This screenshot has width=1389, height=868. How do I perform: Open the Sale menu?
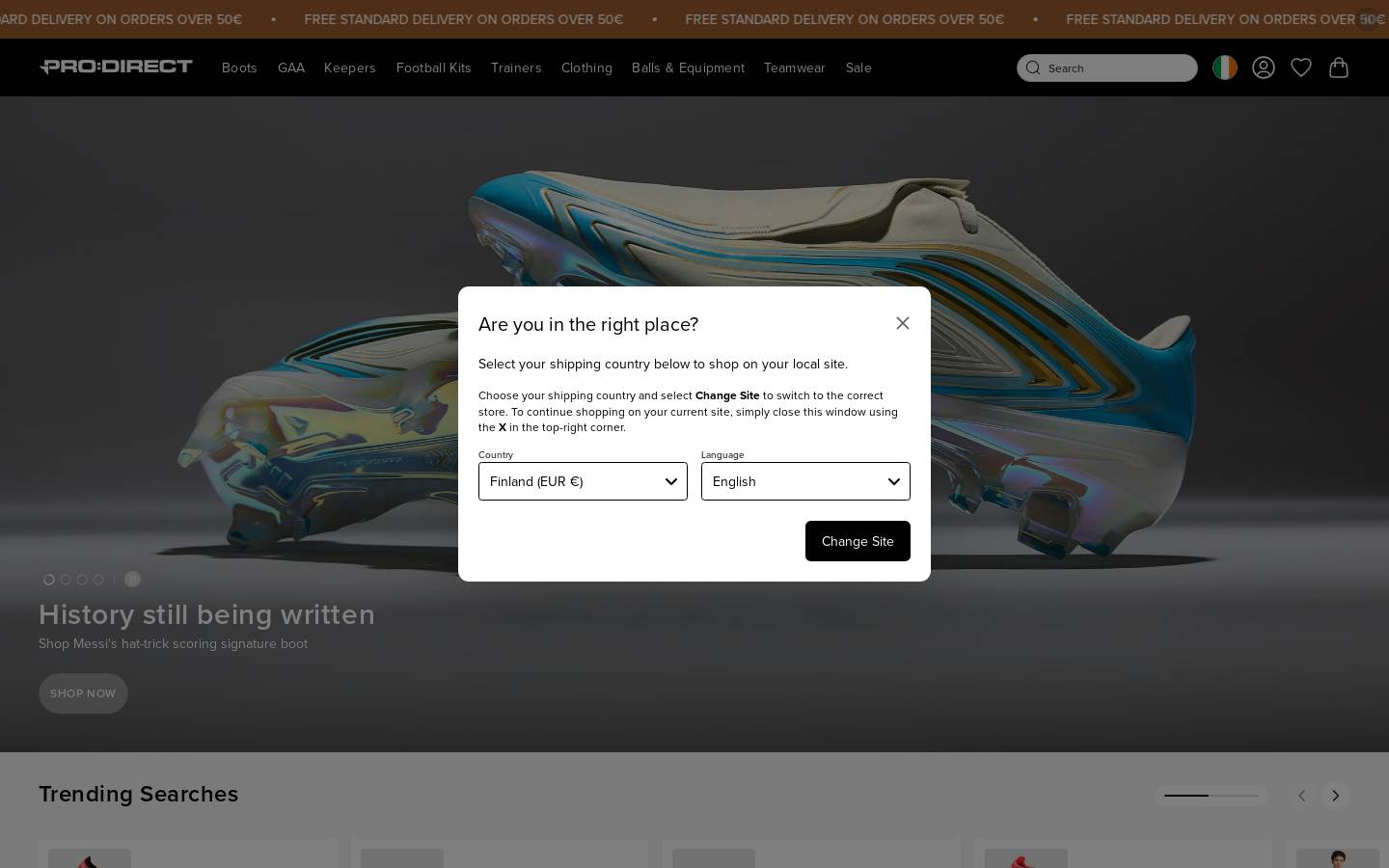[858, 68]
